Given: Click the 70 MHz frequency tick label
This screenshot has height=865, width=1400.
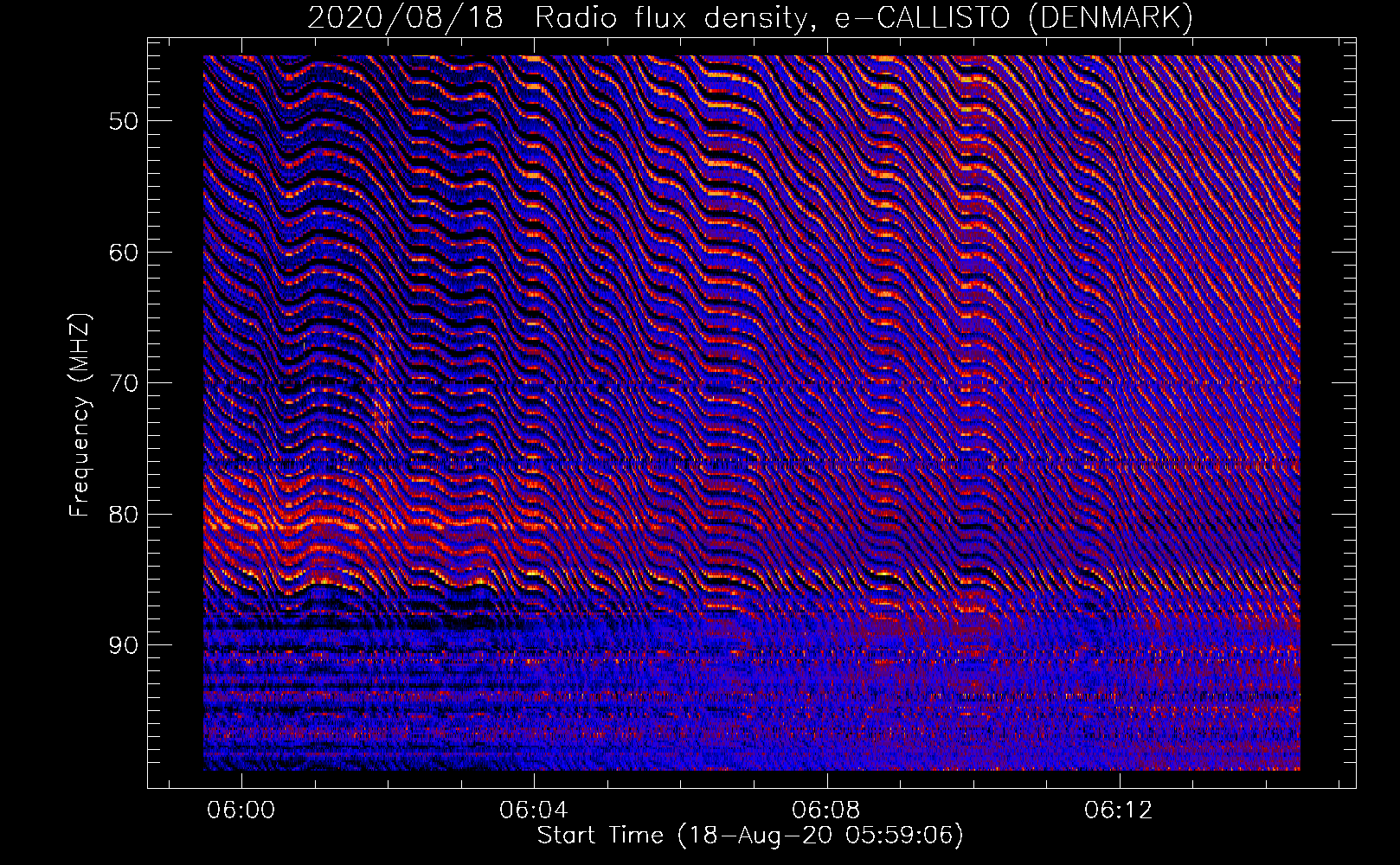Looking at the screenshot, I should pyautogui.click(x=123, y=383).
